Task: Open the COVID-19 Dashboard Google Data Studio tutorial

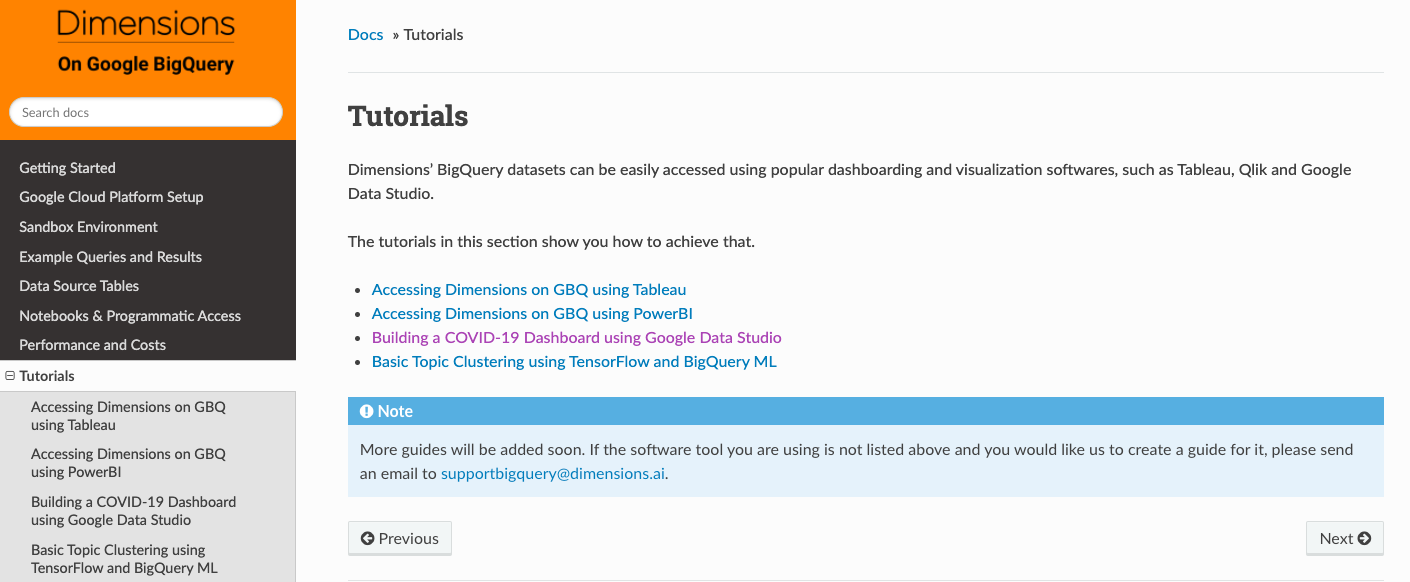Action: [576, 337]
